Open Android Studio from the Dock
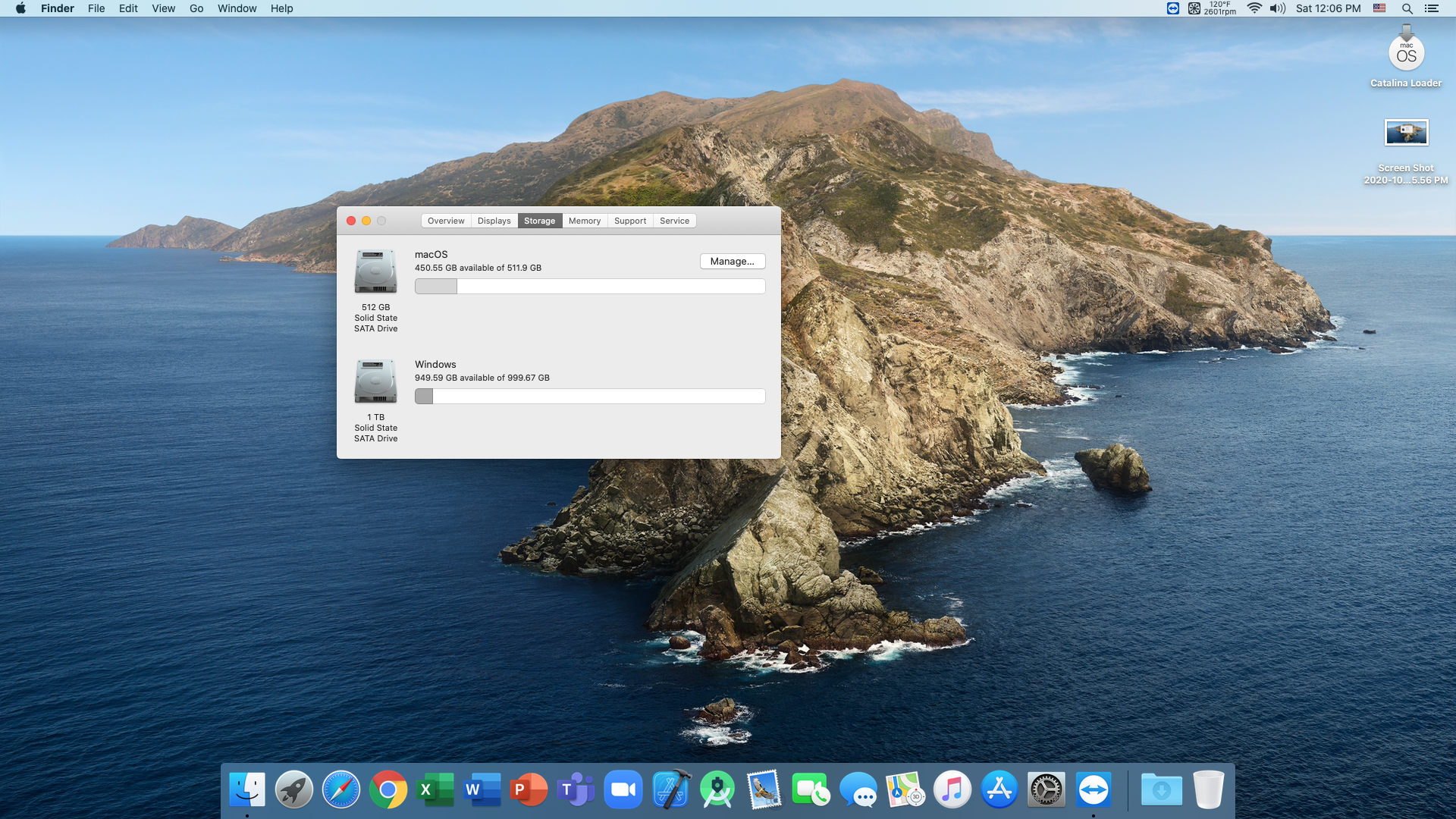 [717, 790]
